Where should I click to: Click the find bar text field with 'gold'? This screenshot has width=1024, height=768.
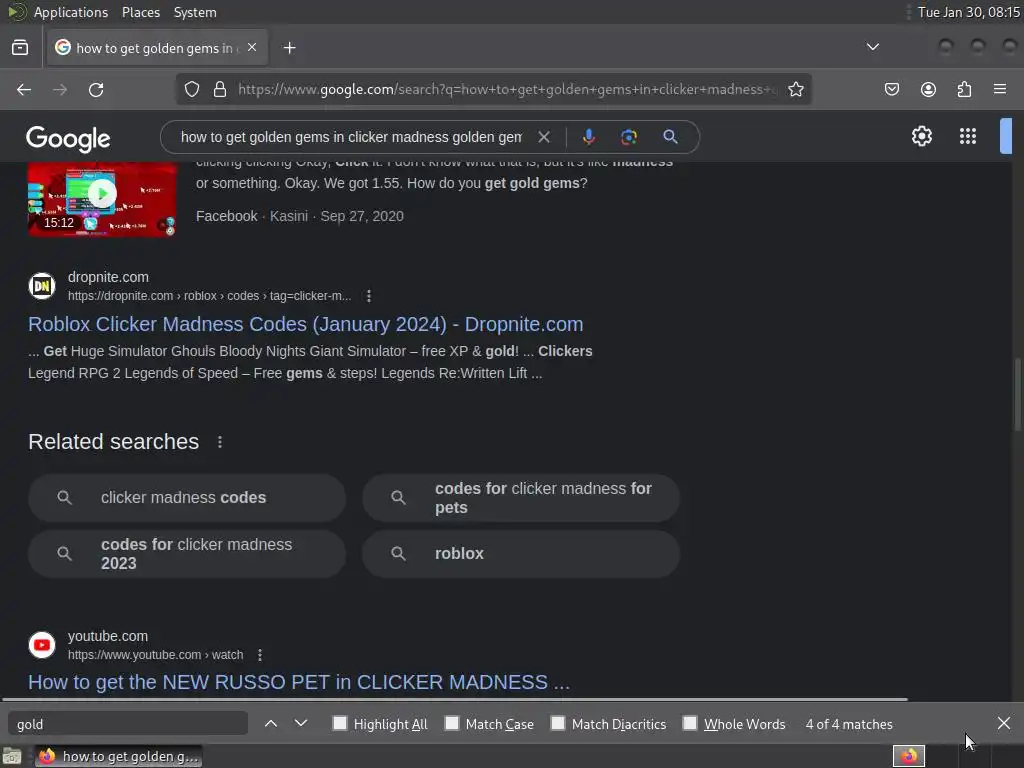[127, 724]
